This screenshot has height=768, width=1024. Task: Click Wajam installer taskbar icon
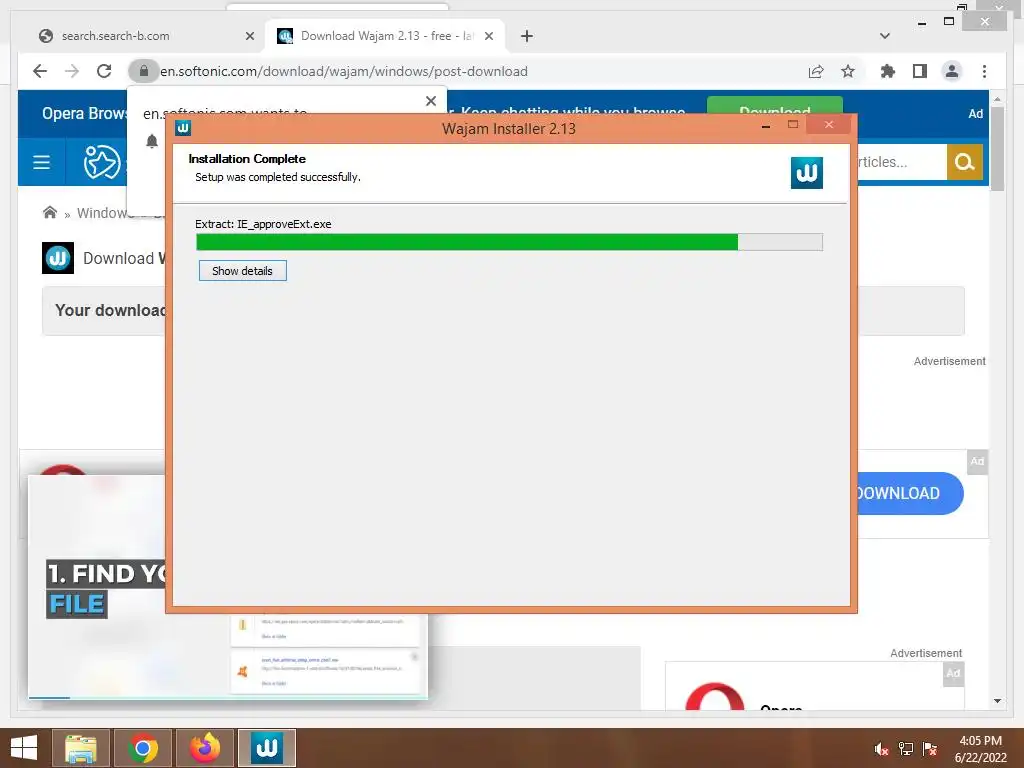point(266,748)
